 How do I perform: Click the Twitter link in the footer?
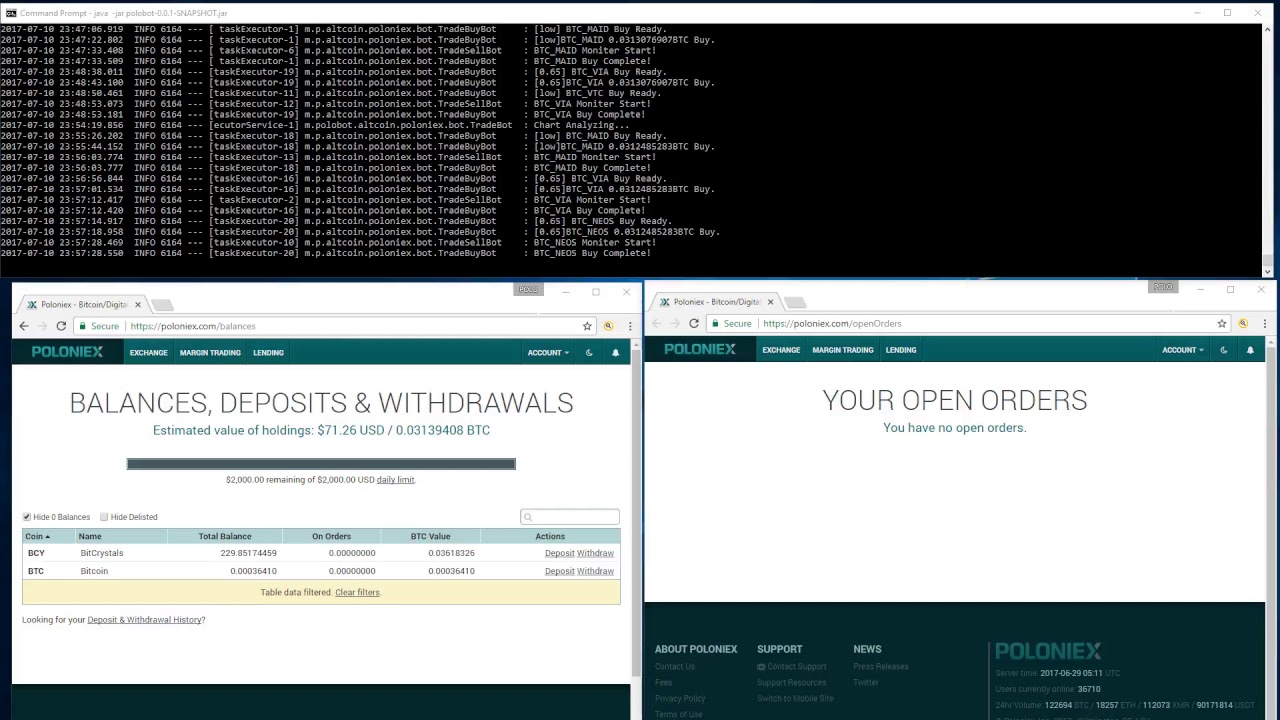(x=866, y=682)
